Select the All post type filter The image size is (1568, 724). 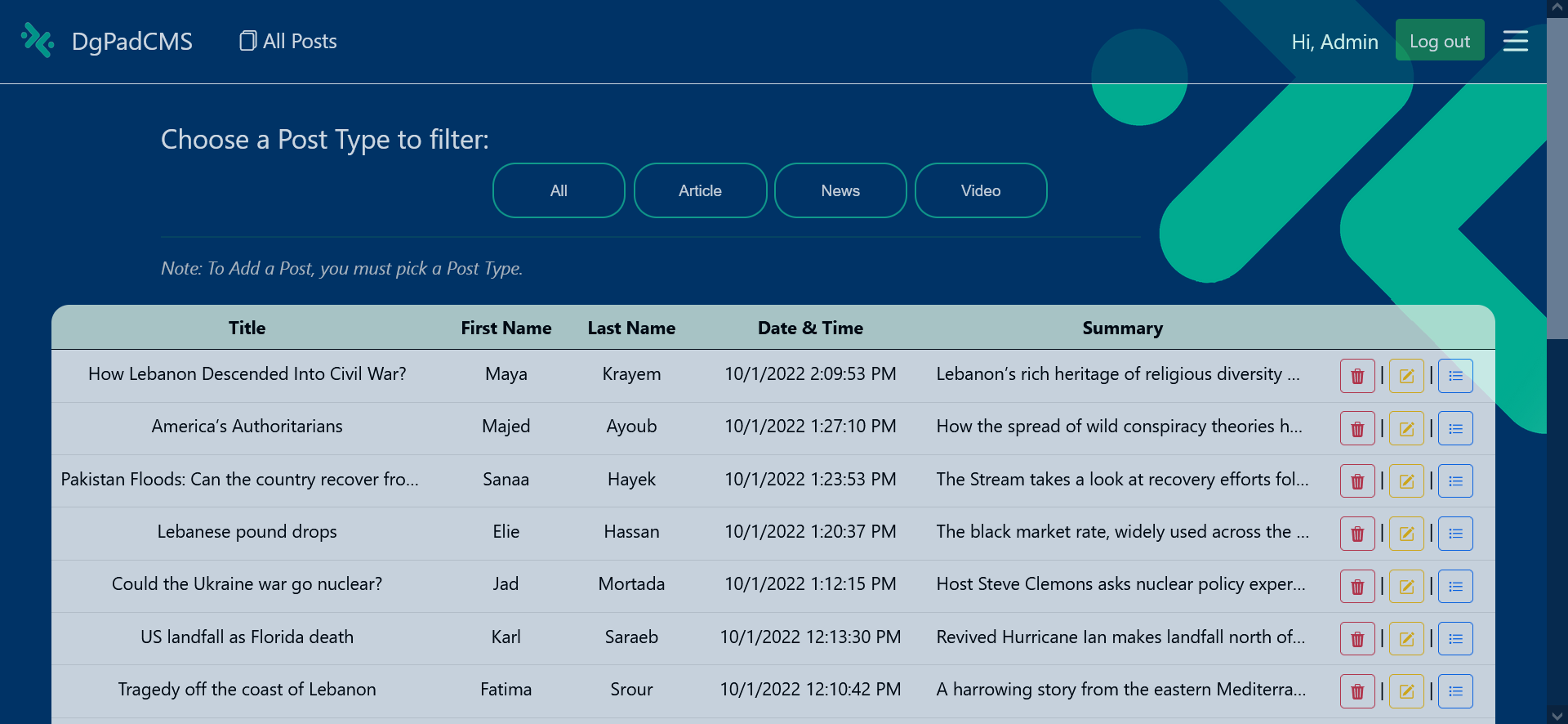(x=559, y=190)
